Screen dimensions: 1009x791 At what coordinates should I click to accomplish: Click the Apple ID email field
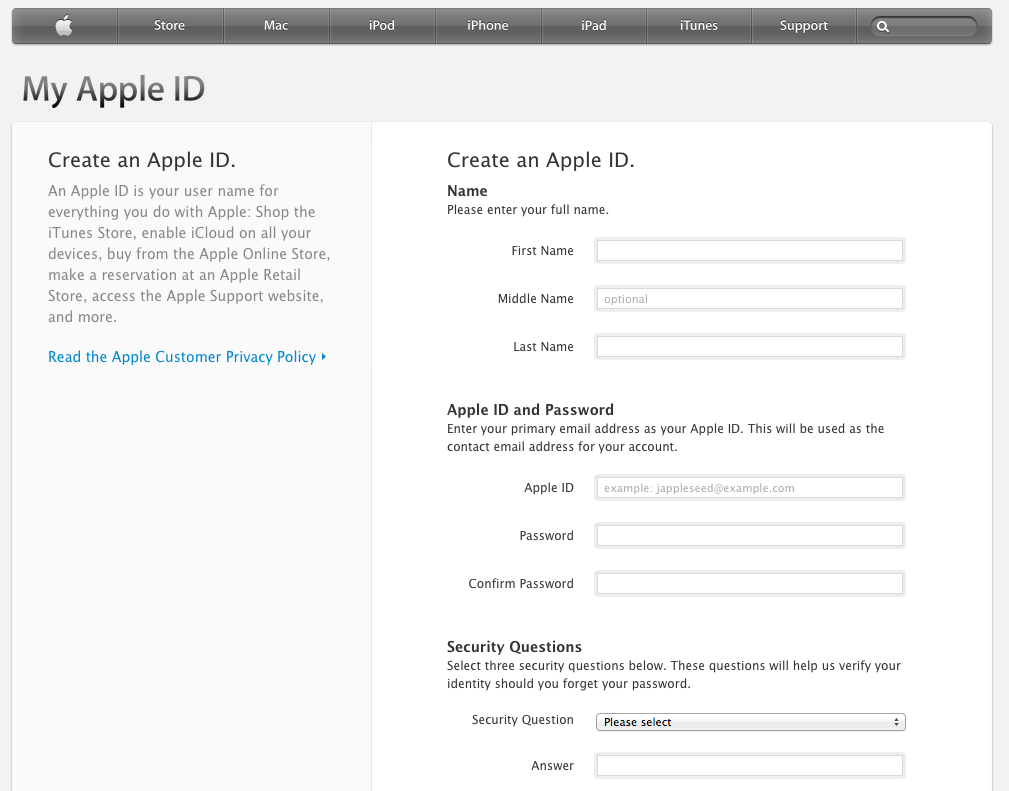pyautogui.click(x=750, y=488)
